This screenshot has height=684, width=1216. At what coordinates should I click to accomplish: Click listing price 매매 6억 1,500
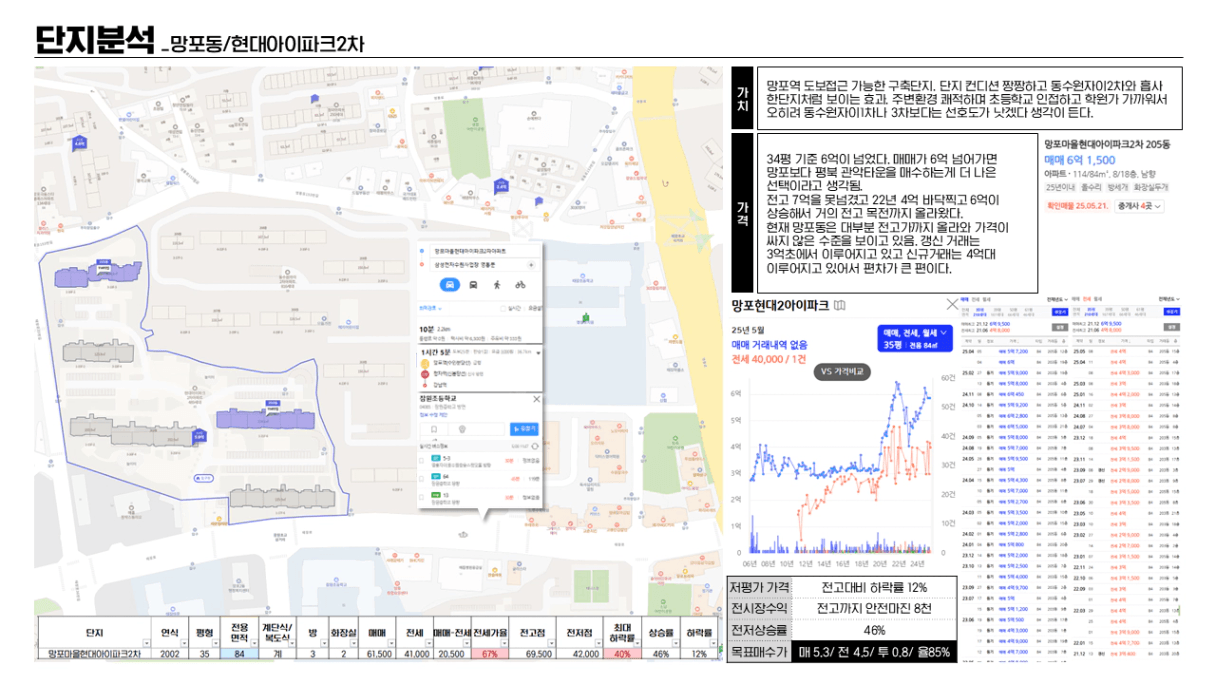(x=1080, y=160)
